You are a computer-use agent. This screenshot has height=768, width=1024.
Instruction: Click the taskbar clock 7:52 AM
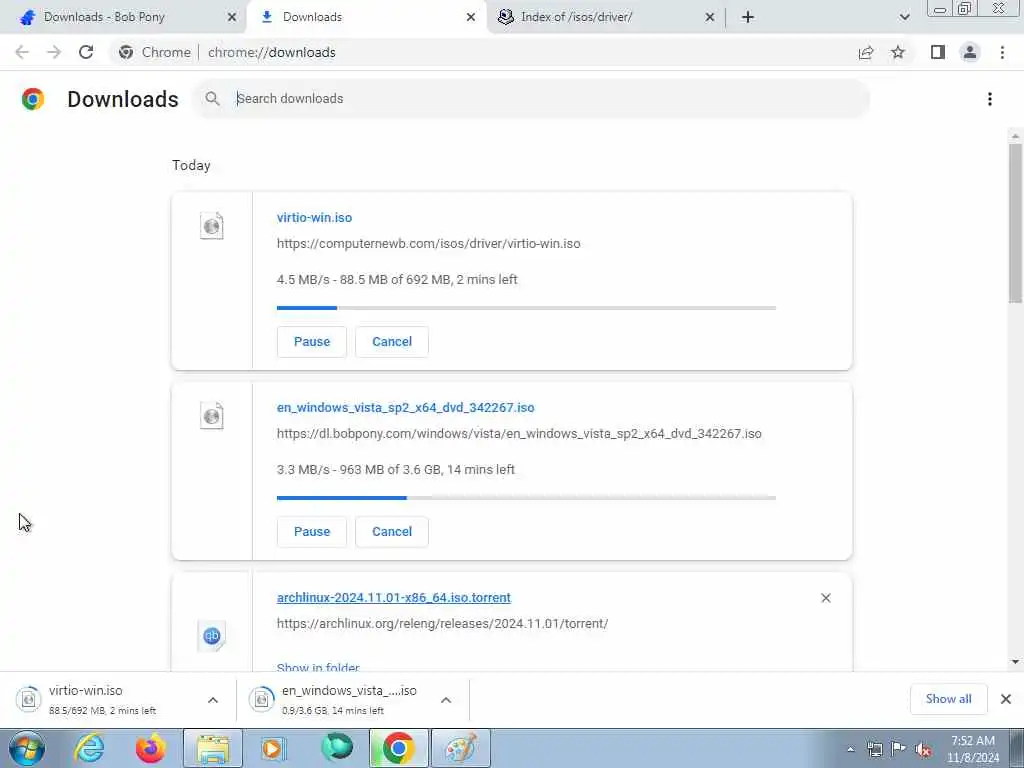coord(973,749)
